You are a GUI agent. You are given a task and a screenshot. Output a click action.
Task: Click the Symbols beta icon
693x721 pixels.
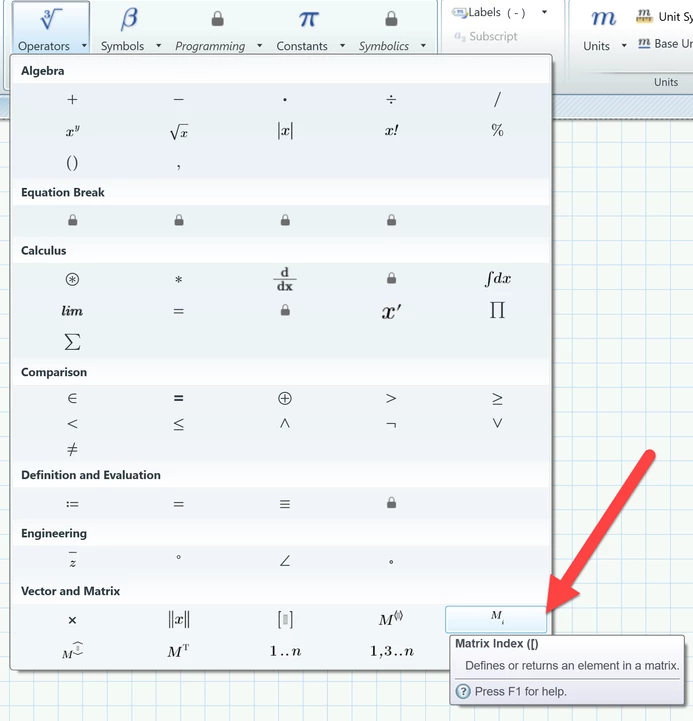coord(129,20)
